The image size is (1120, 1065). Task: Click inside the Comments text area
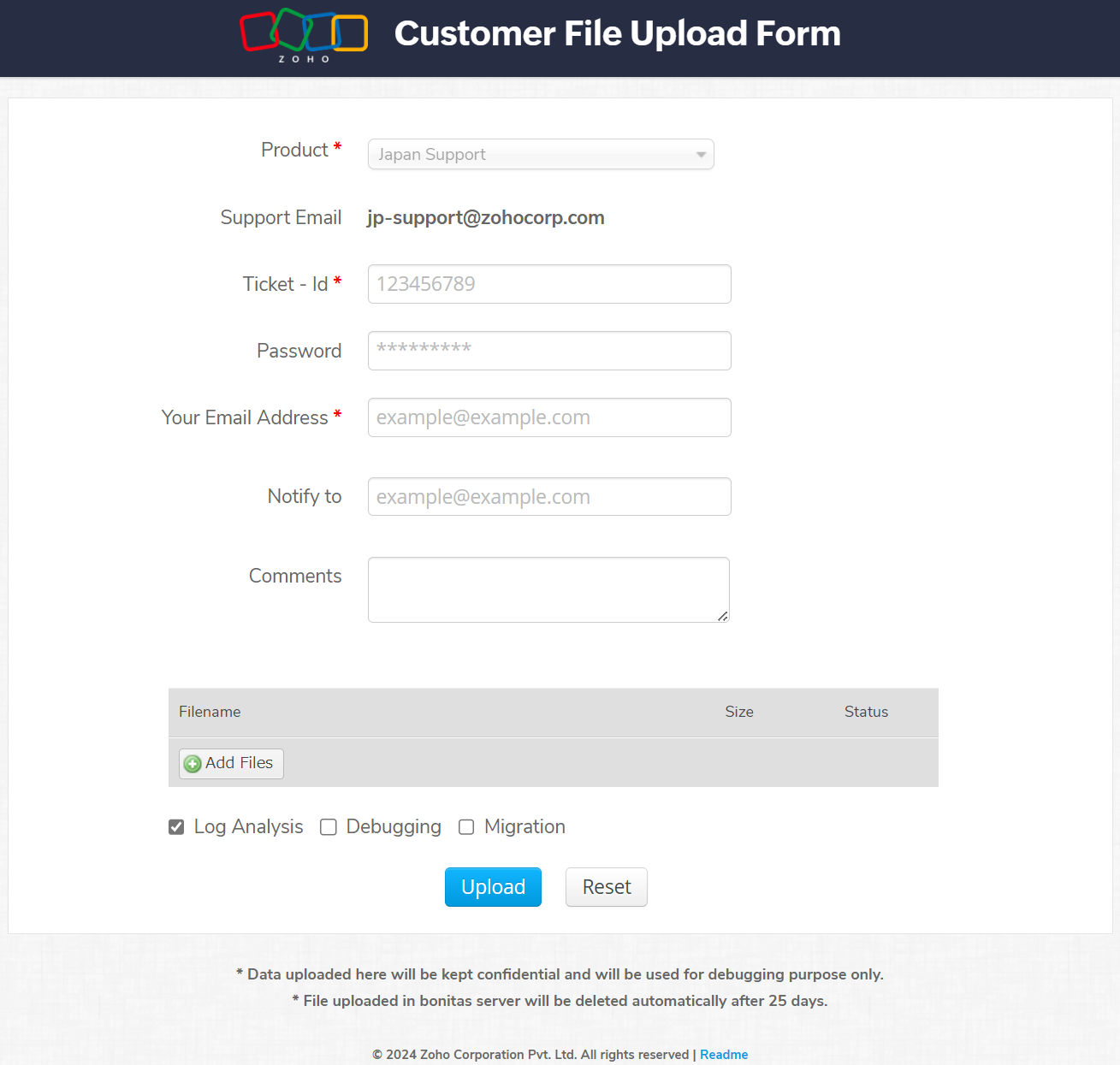548,589
